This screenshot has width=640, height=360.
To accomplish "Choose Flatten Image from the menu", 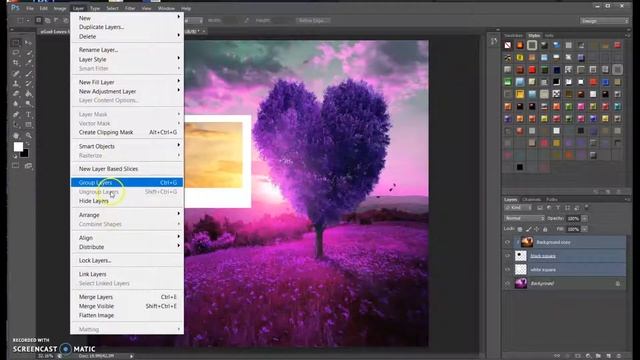I will [x=127, y=316].
